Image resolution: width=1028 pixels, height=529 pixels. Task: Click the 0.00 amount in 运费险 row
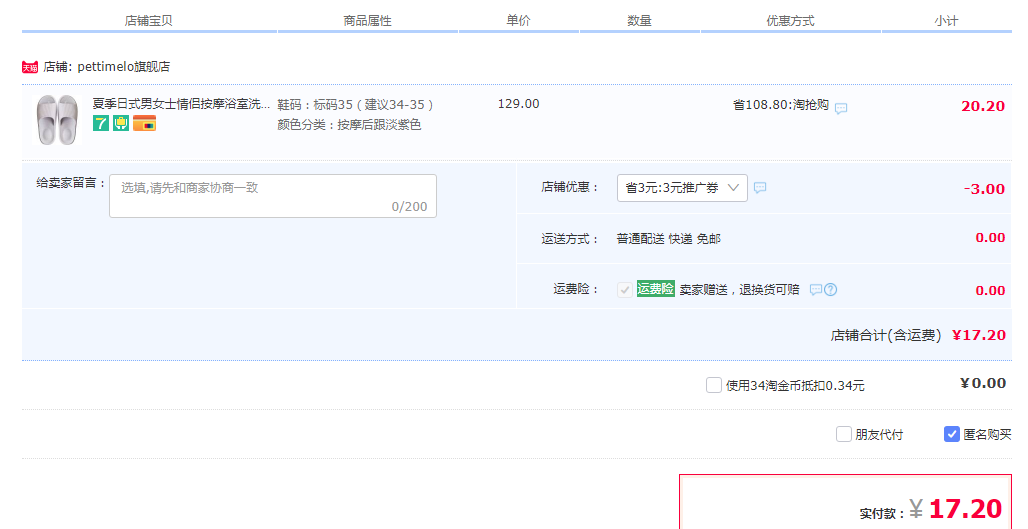[990, 290]
